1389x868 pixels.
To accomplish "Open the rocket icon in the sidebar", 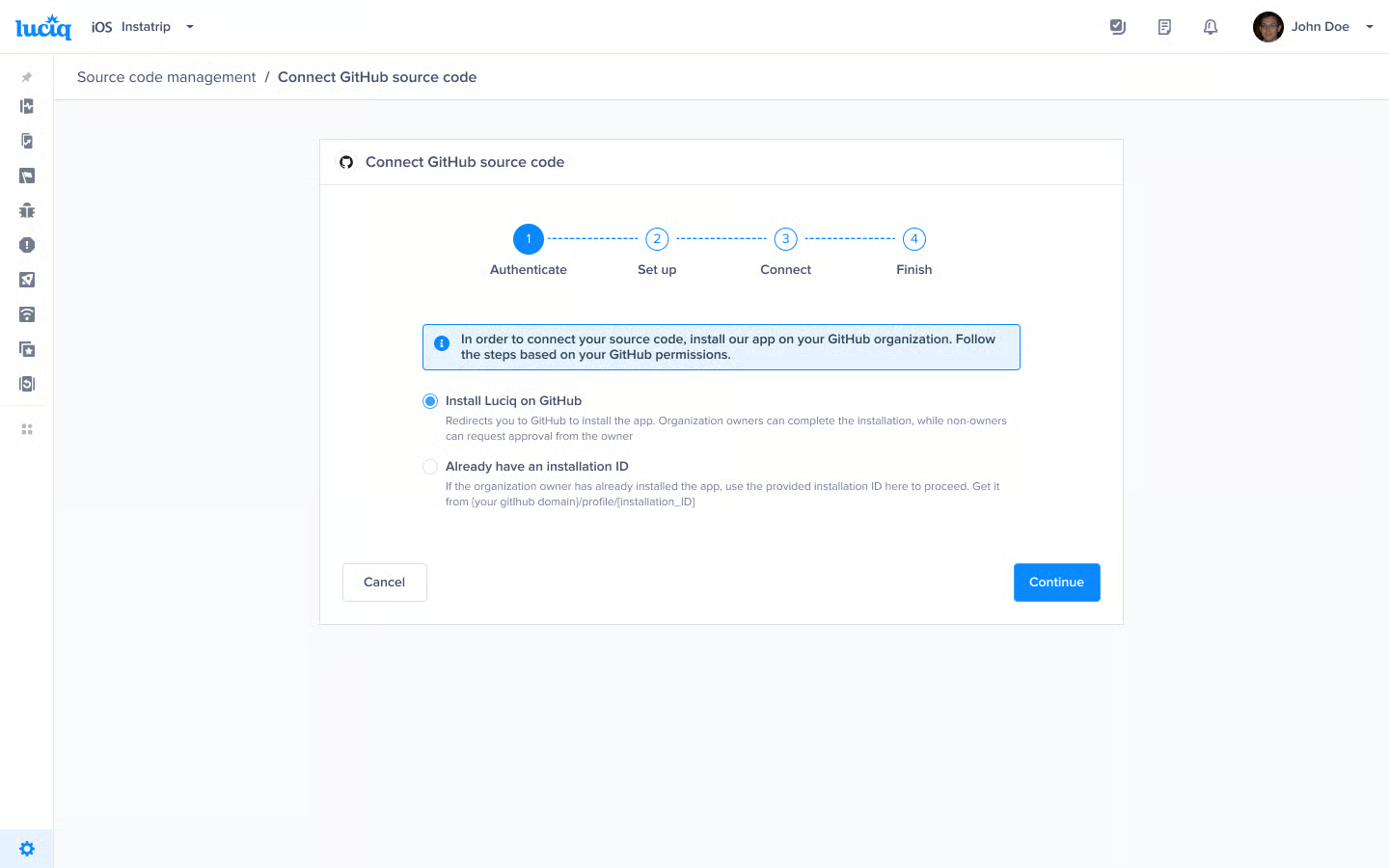I will tap(27, 280).
